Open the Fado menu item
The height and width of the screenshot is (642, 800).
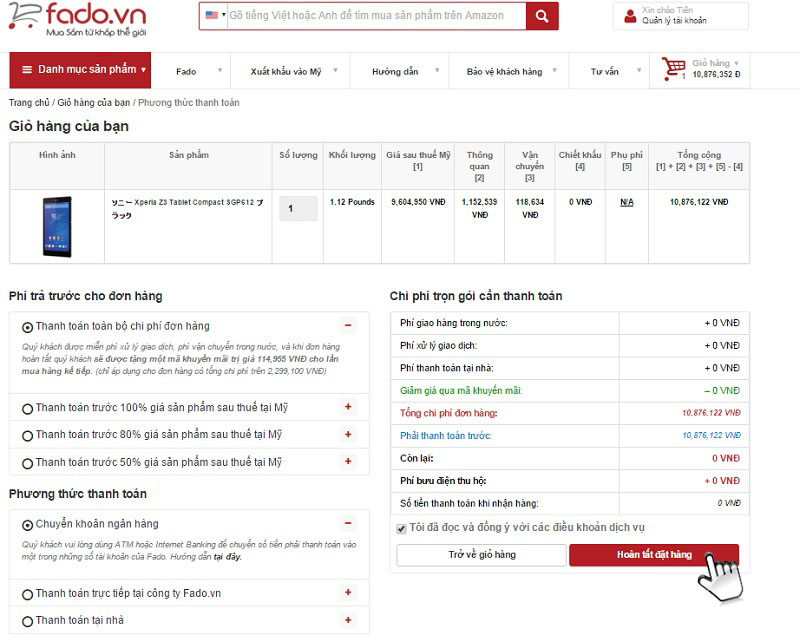click(x=186, y=71)
